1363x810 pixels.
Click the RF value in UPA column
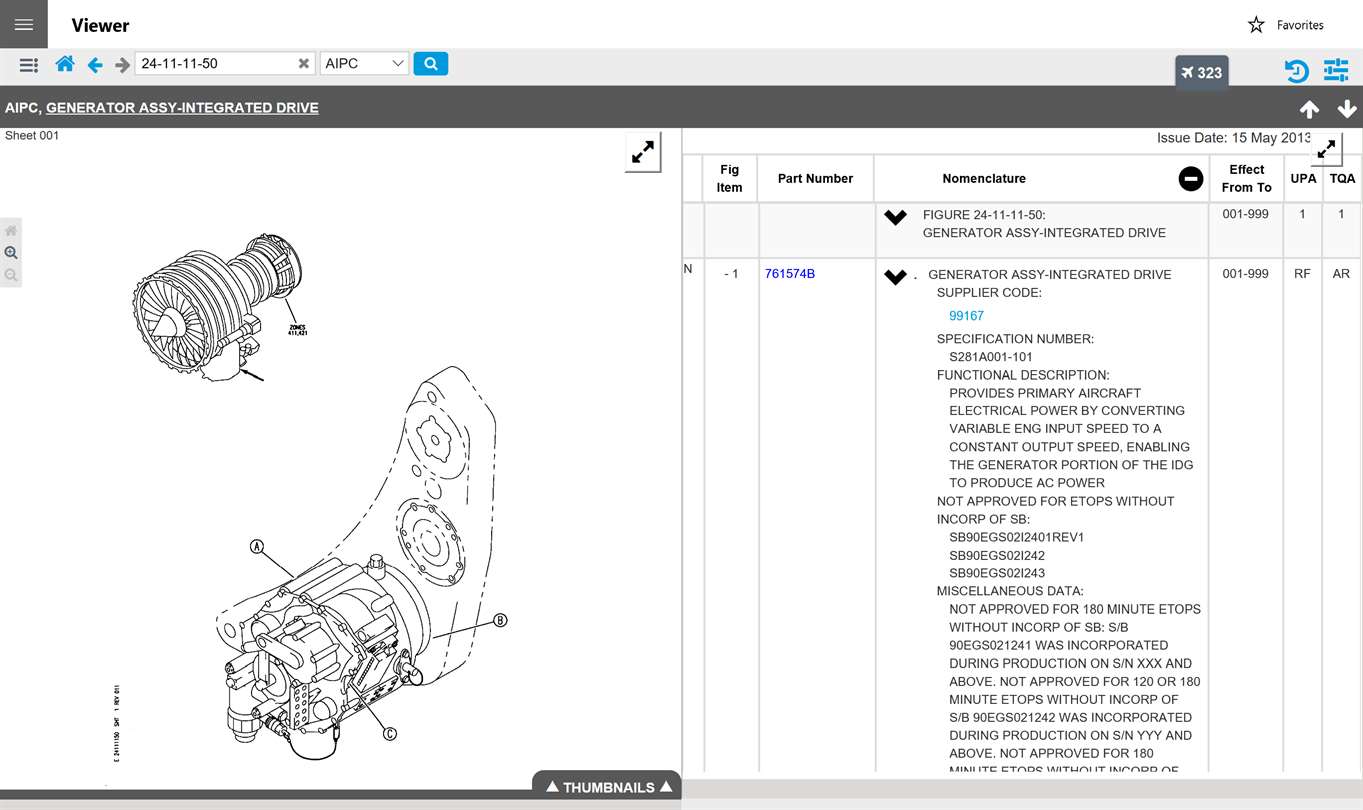(1302, 274)
